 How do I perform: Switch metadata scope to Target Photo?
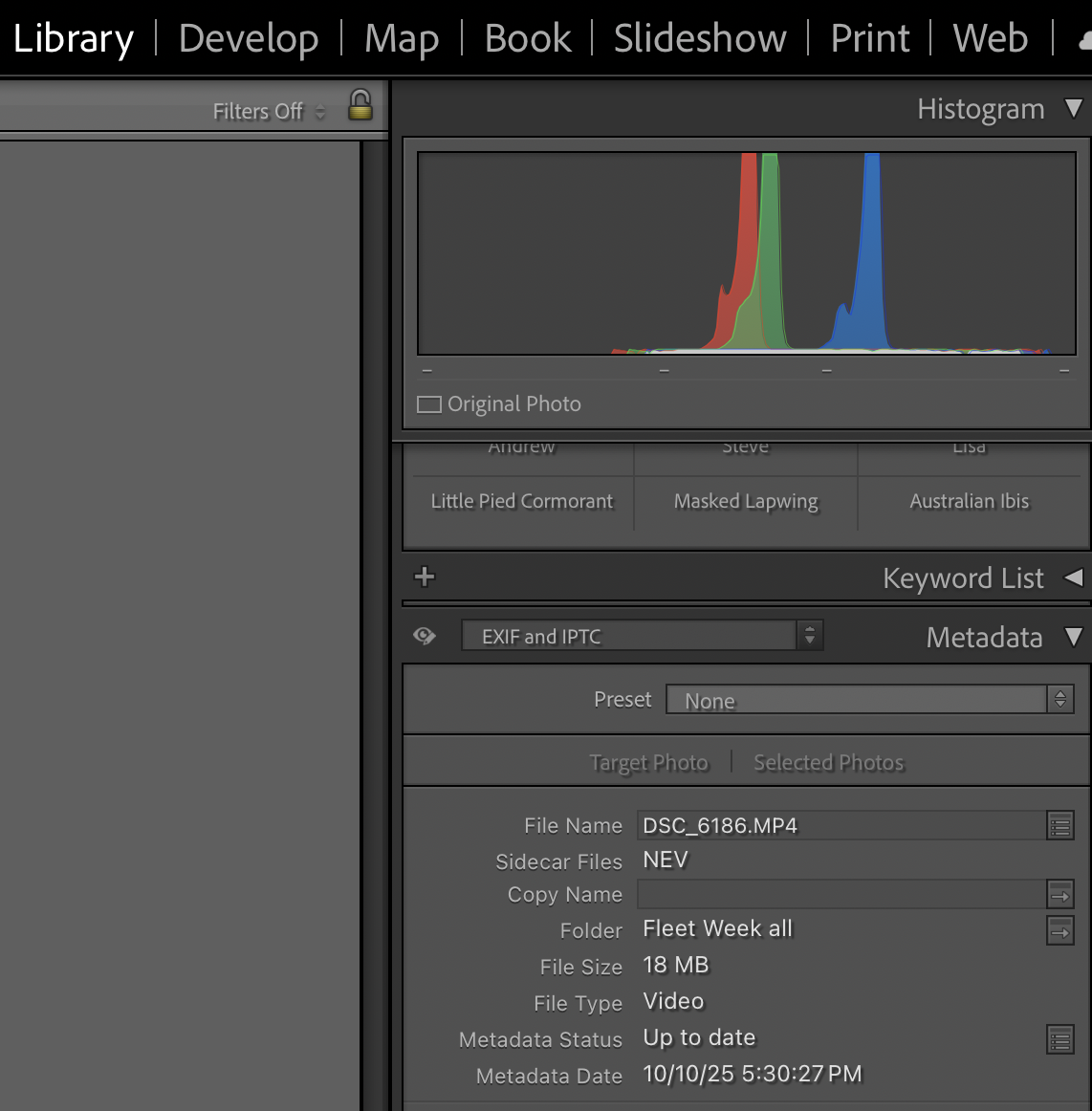pos(649,762)
